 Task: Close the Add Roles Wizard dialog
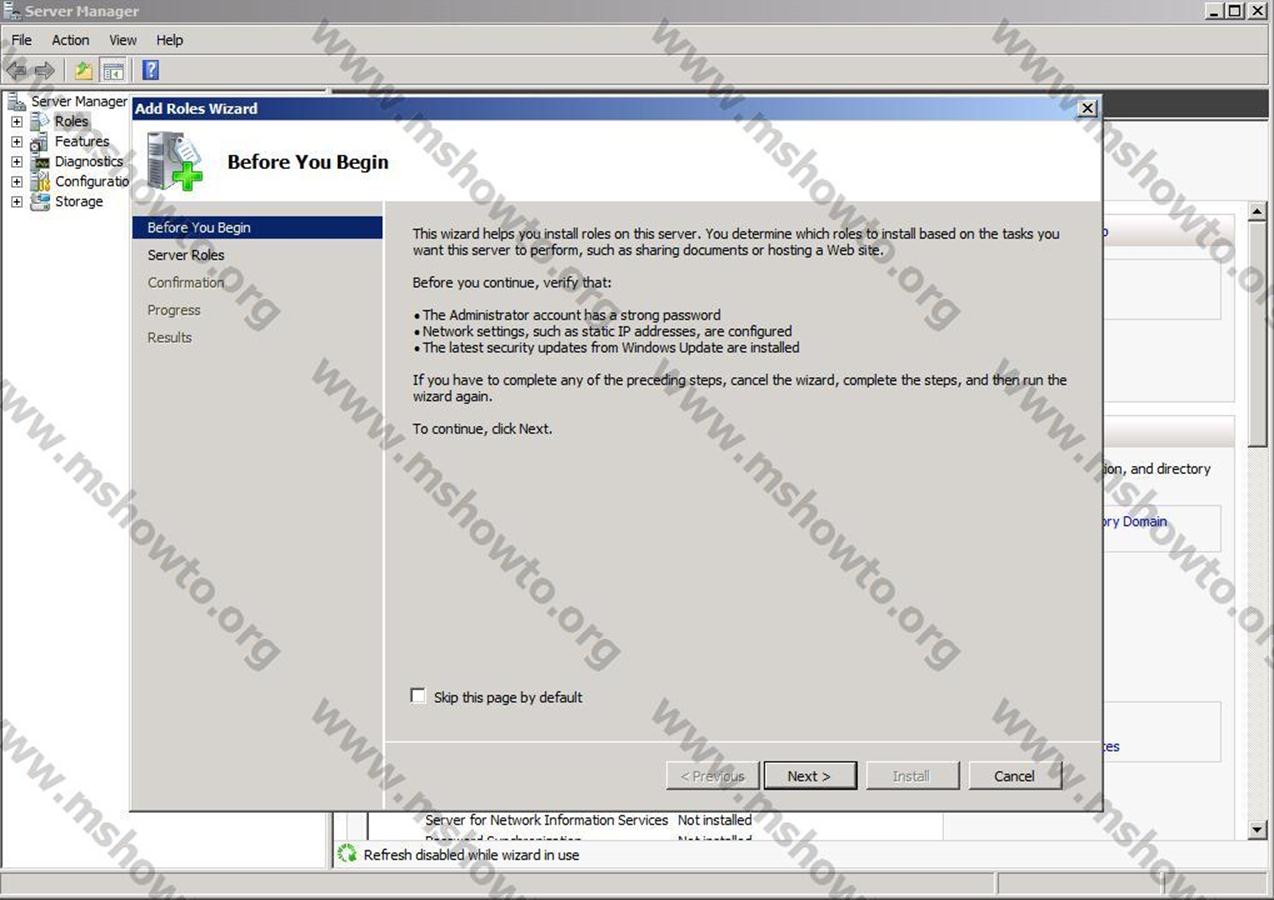(1088, 108)
